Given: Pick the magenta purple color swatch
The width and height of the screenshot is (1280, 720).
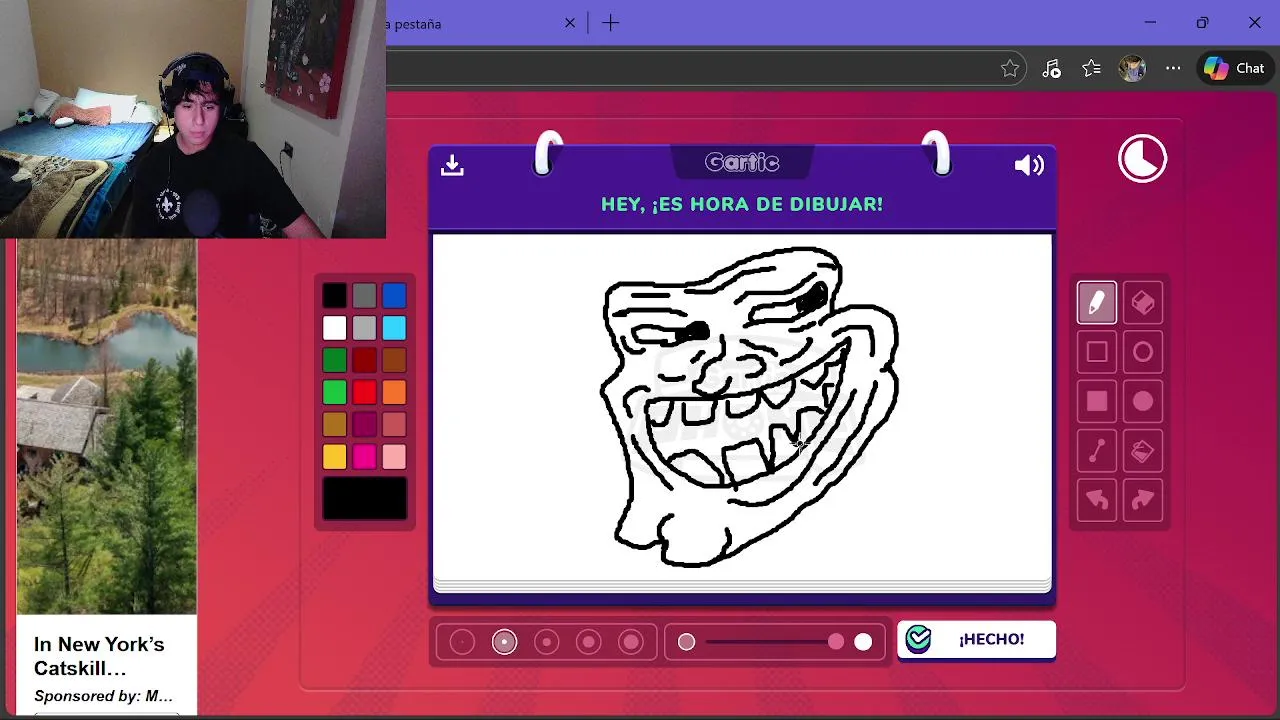Looking at the screenshot, I should coord(365,424).
